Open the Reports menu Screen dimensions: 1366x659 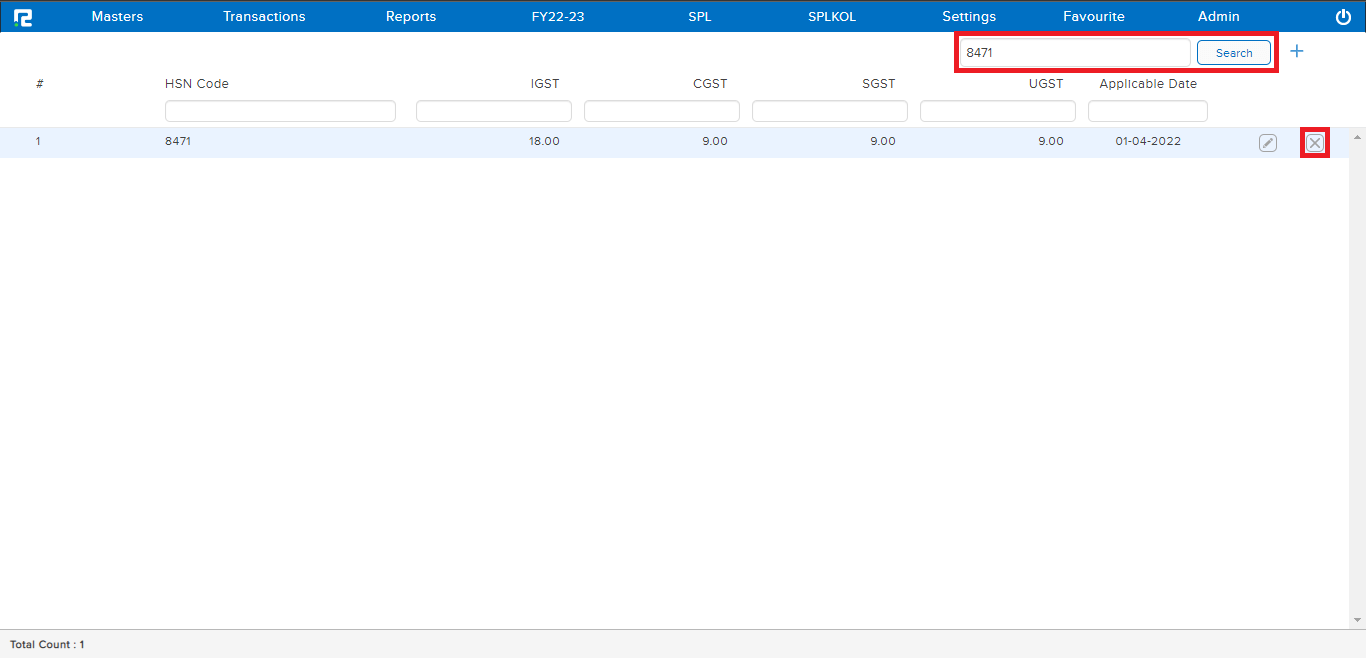tap(411, 17)
